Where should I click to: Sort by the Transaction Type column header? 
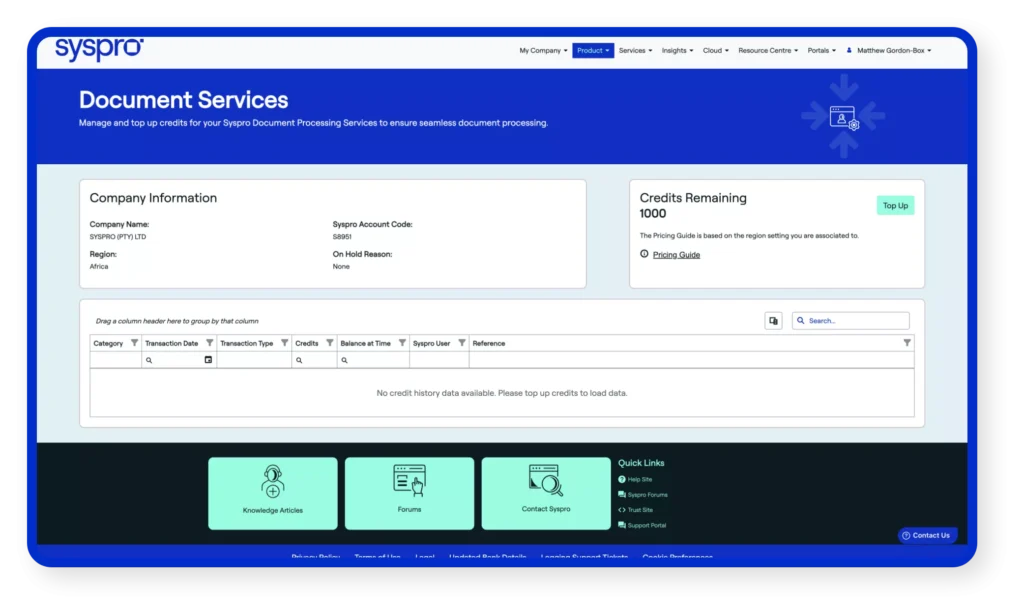247,344
